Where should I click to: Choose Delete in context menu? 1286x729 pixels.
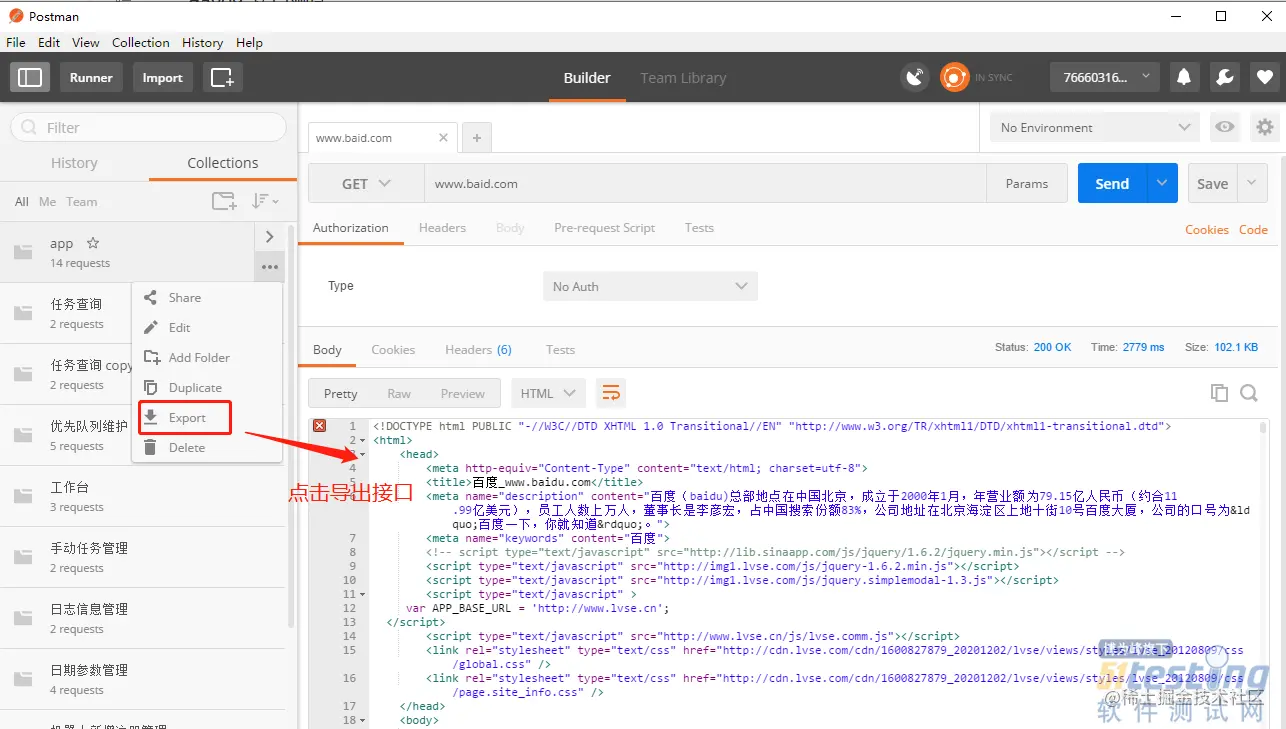coord(207,447)
